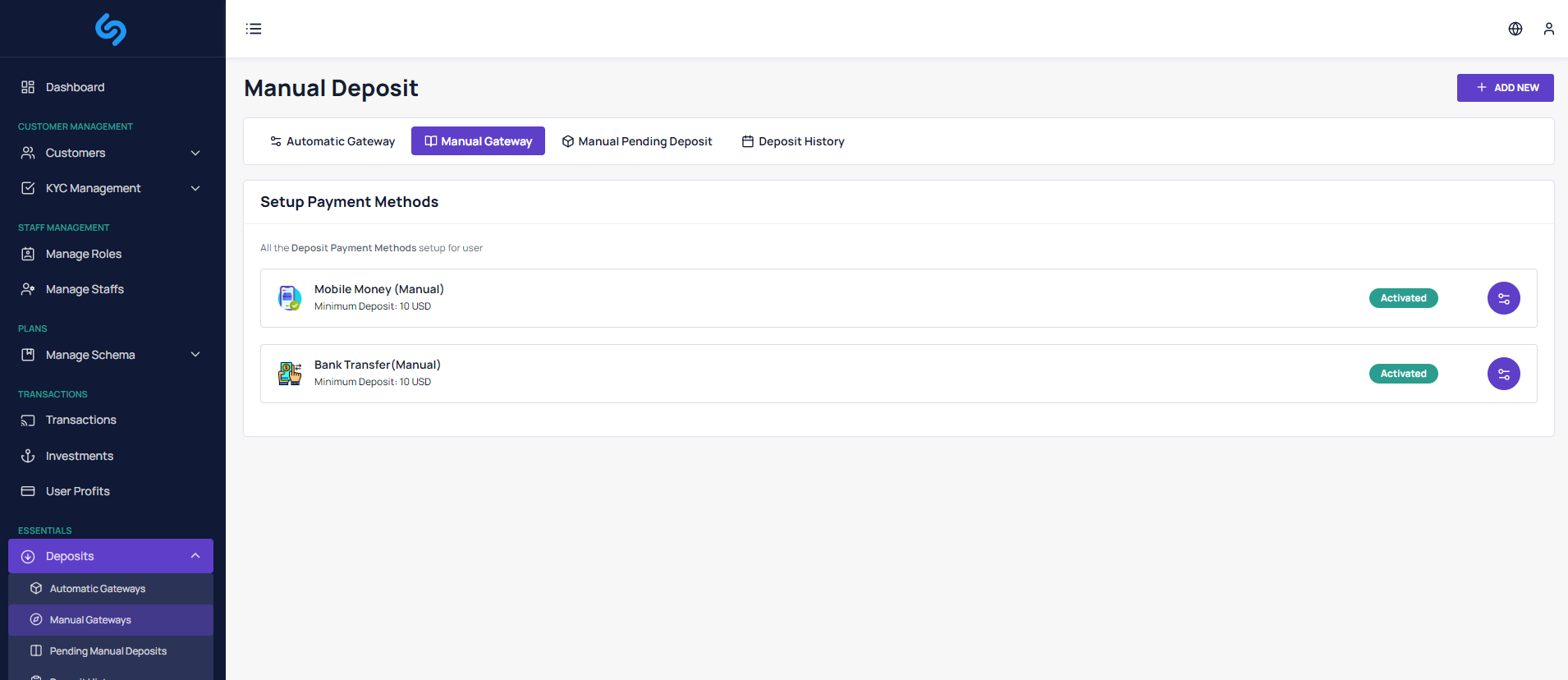Go to Dashboard in the sidebar
Viewport: 1568px width, 680px height.
click(75, 87)
